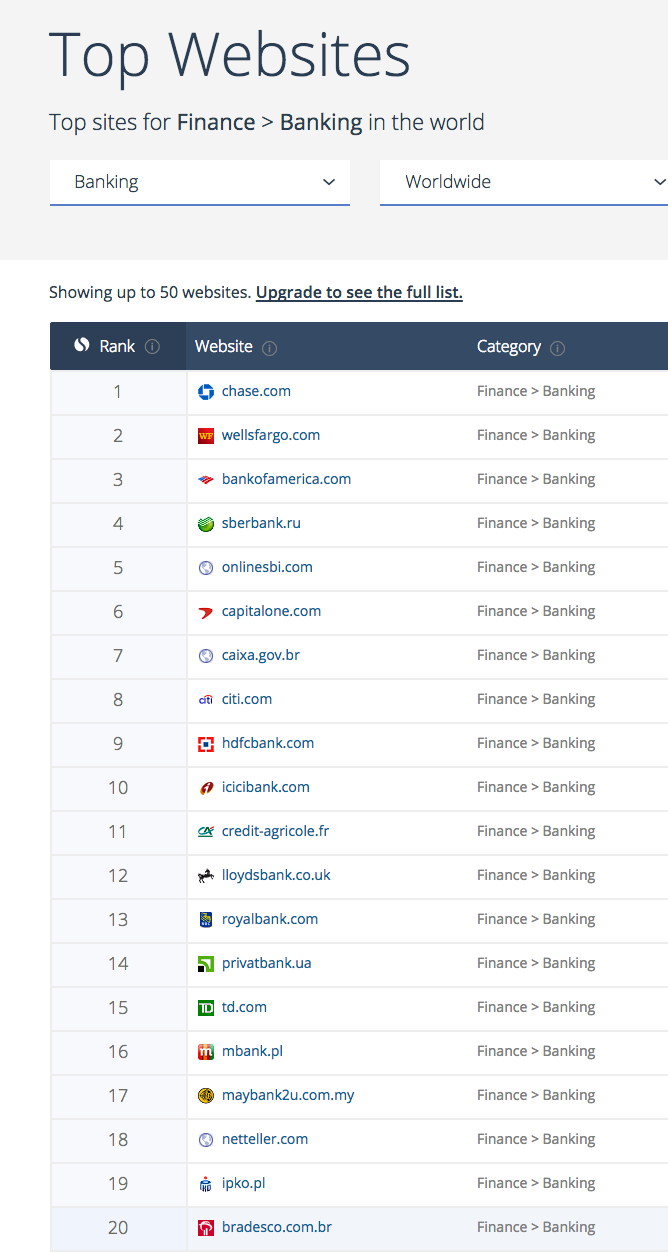Click rank number 10 cell
This screenshot has height=1252, width=668.
click(x=118, y=788)
